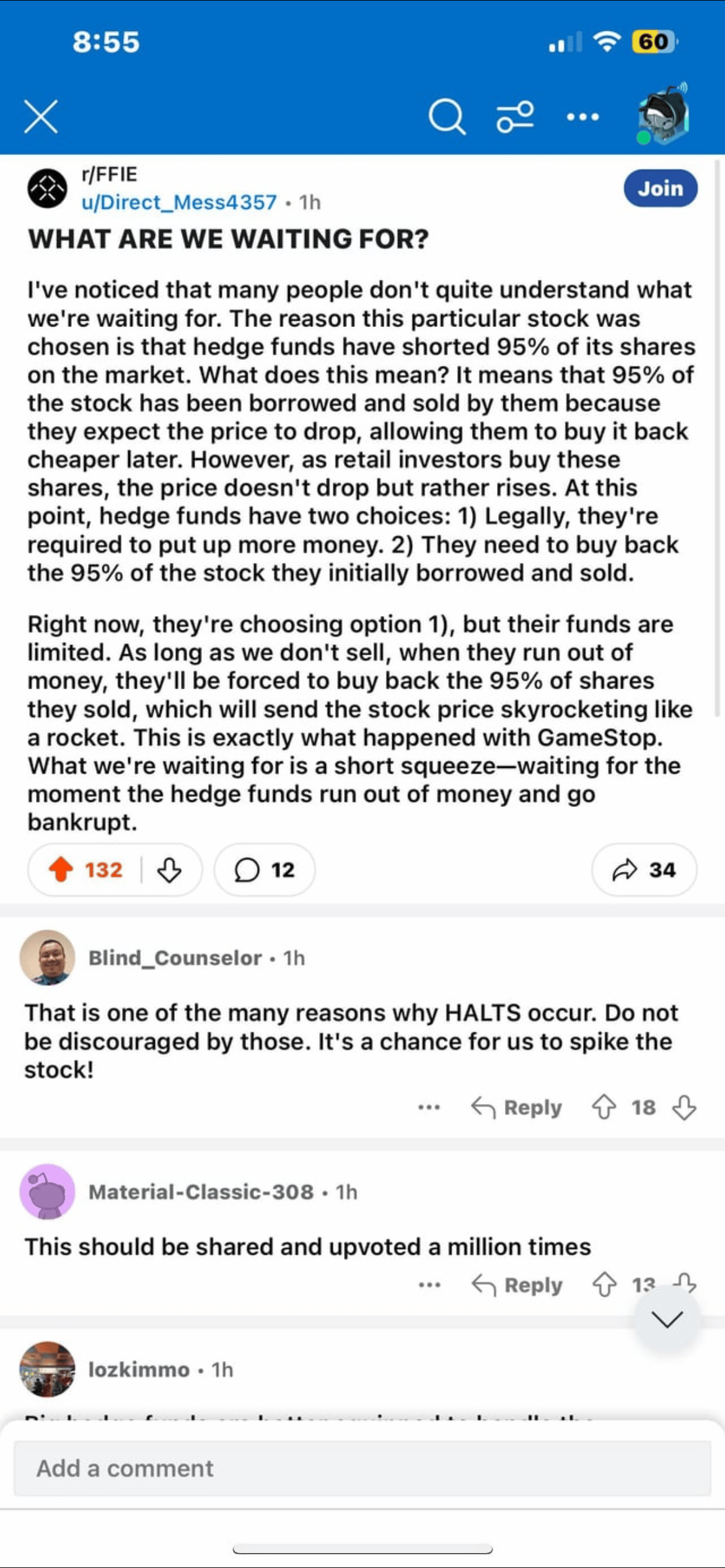Screen dimensions: 725x1568
Task: View Blind_Counselor's avatar
Action: pyautogui.click(x=48, y=957)
